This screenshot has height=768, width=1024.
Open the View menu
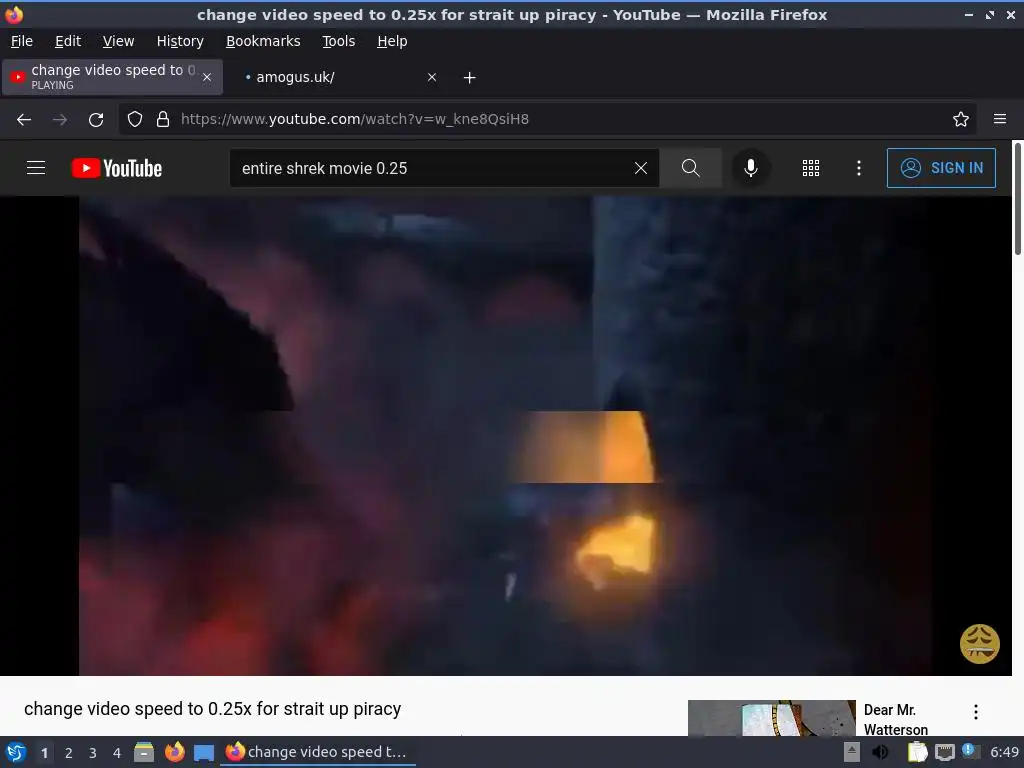point(118,41)
